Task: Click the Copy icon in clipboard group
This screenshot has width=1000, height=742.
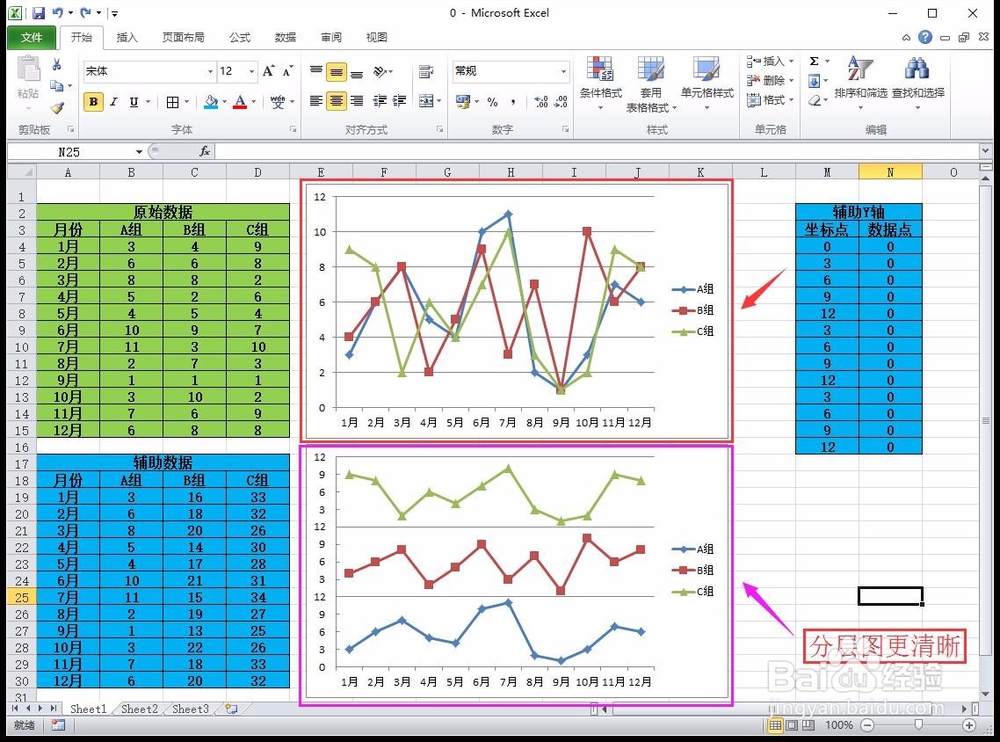Action: 57,85
